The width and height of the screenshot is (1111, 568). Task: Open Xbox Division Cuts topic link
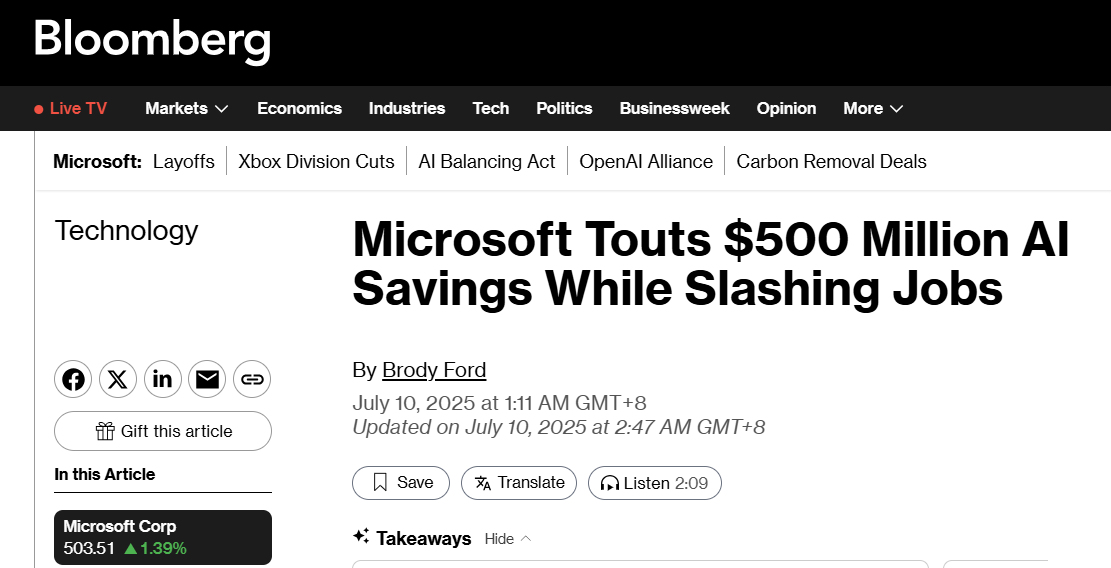(x=316, y=161)
